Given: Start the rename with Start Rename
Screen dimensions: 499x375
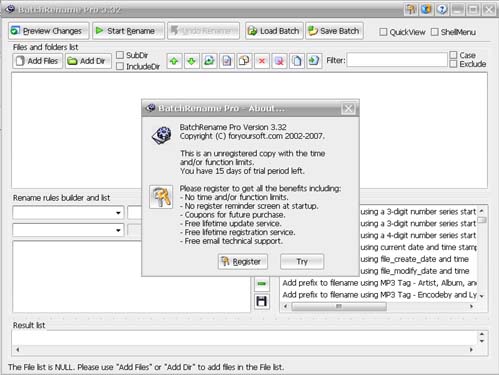Looking at the screenshot, I should pyautogui.click(x=128, y=31).
